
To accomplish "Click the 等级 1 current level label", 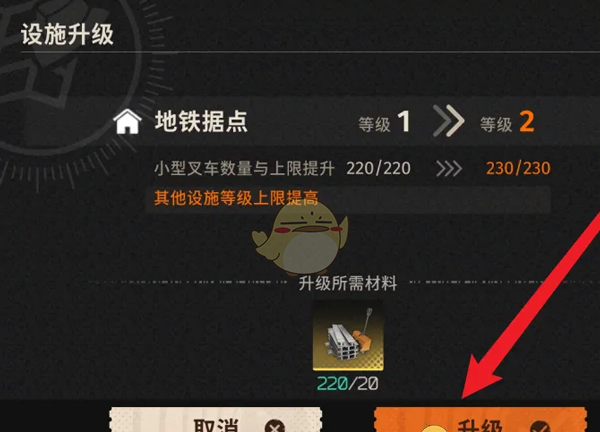I will point(384,122).
